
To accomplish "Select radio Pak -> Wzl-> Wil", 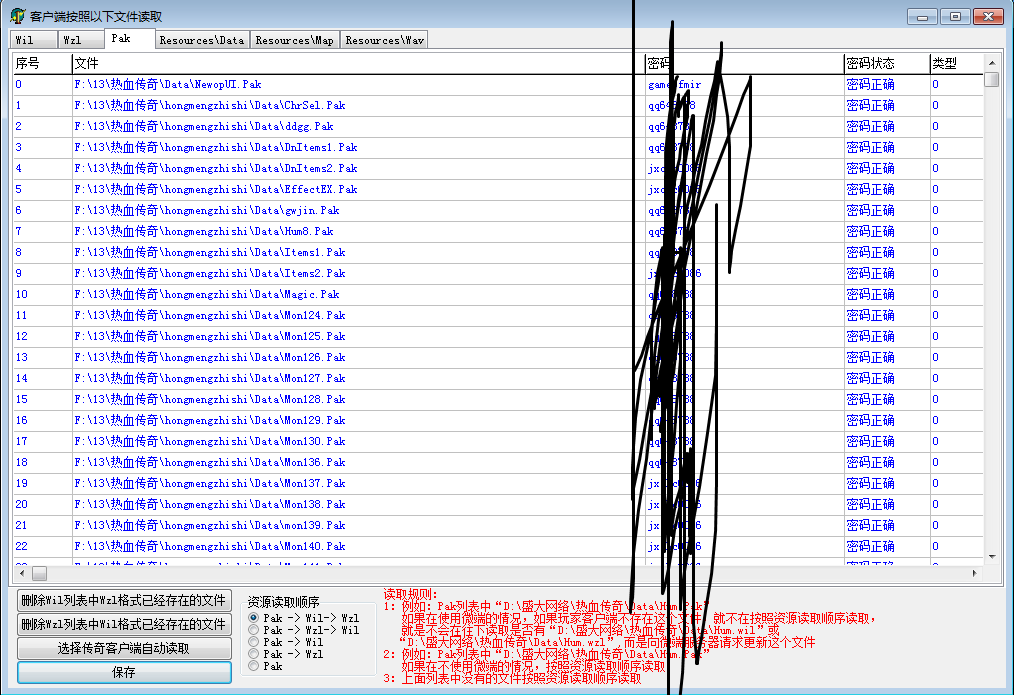I will click(304, 630).
